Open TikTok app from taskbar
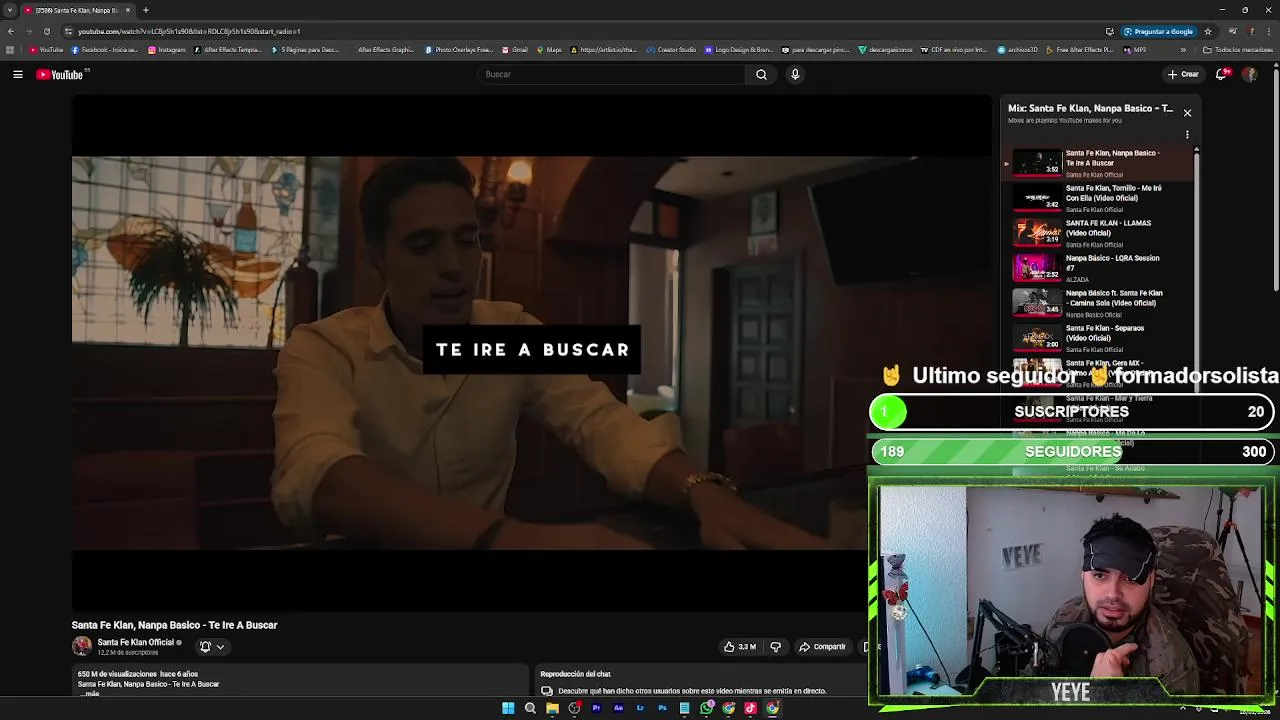1280x720 pixels. [750, 708]
